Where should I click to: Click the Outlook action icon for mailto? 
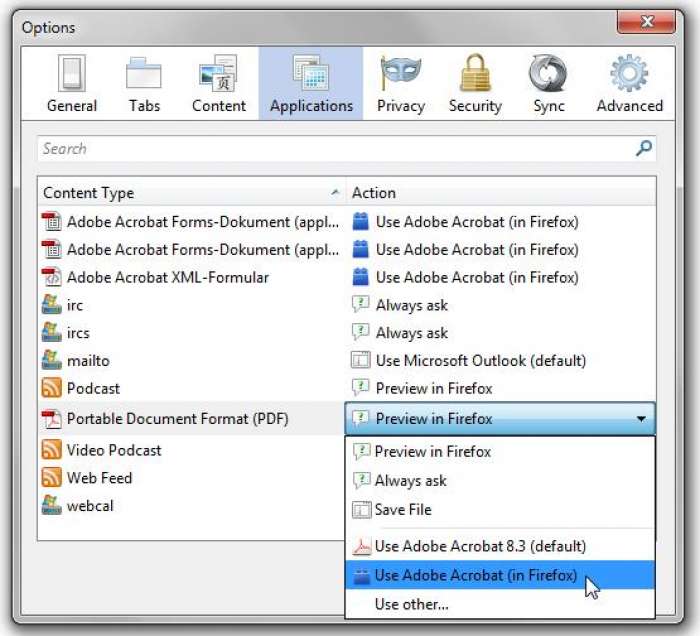[361, 360]
